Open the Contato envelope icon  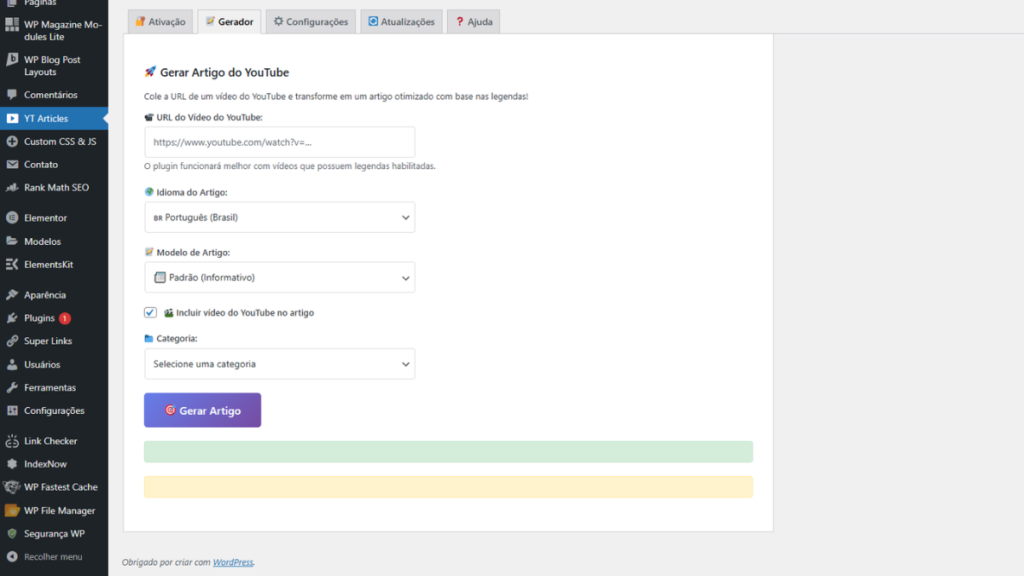tap(12, 165)
